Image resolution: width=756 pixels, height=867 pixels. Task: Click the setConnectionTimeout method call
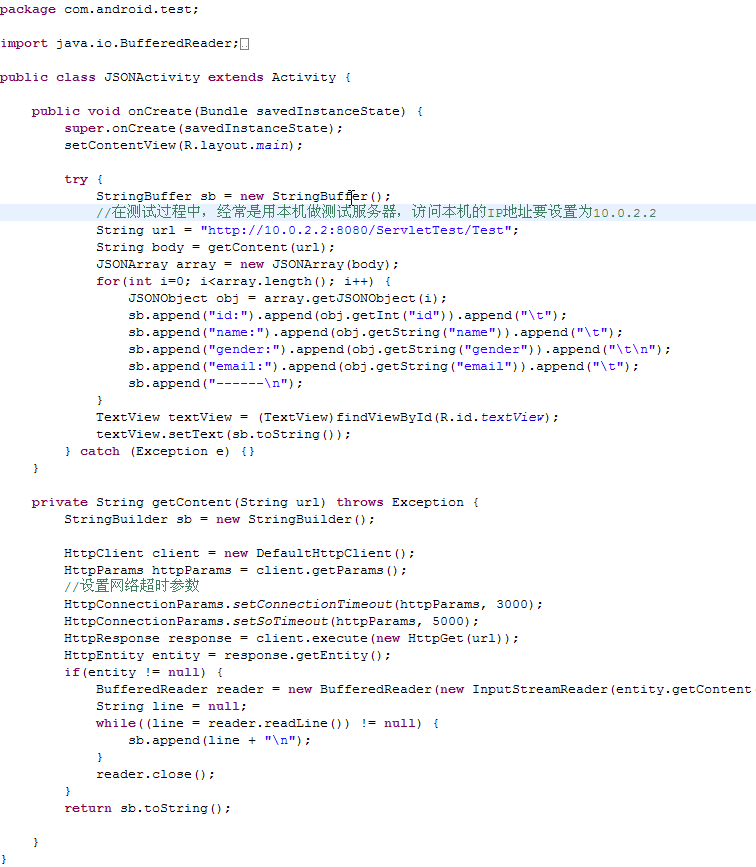click(312, 604)
